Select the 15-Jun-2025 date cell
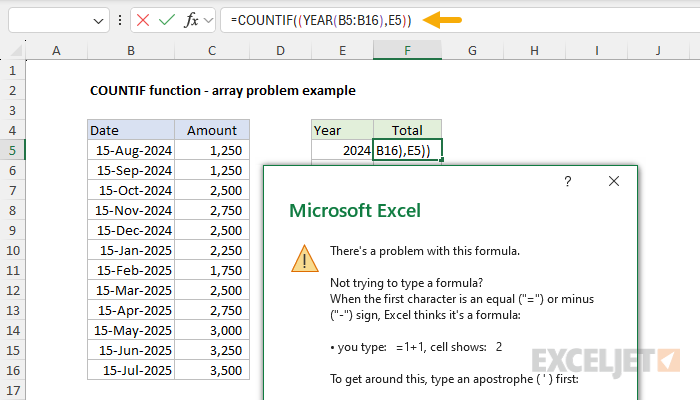 131,350
